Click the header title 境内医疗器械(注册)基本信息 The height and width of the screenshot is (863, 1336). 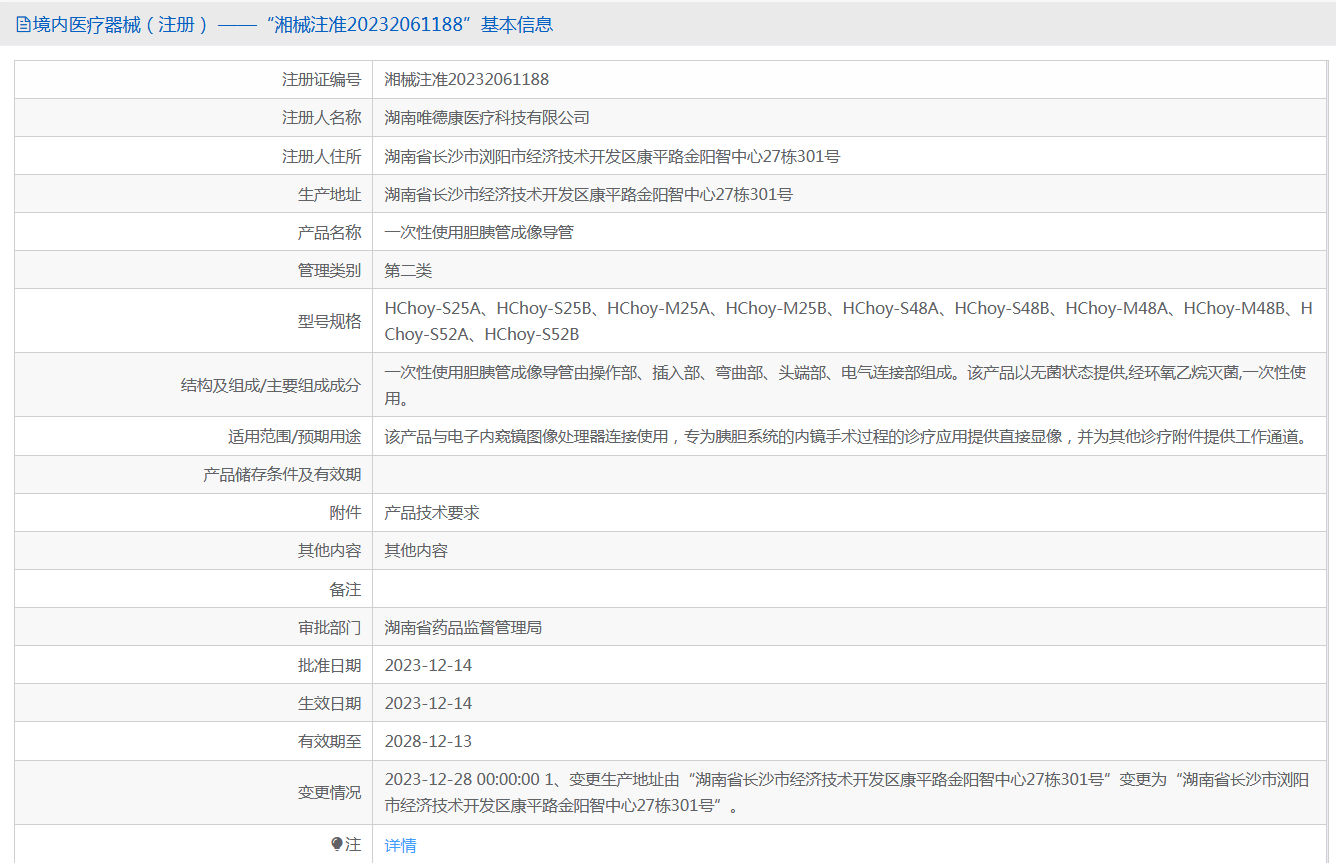[293, 25]
